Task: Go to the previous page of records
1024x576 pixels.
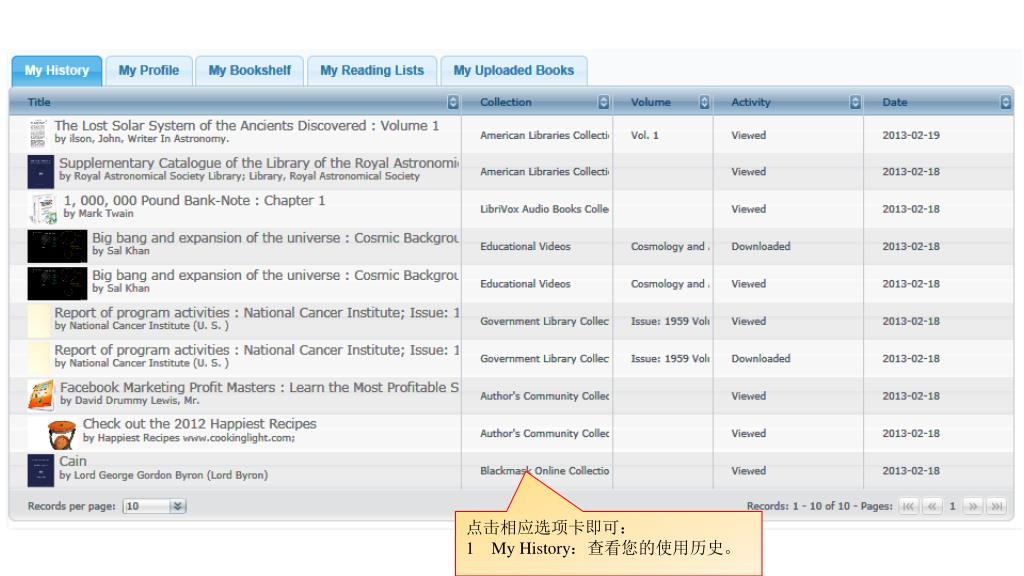Action: (932, 506)
